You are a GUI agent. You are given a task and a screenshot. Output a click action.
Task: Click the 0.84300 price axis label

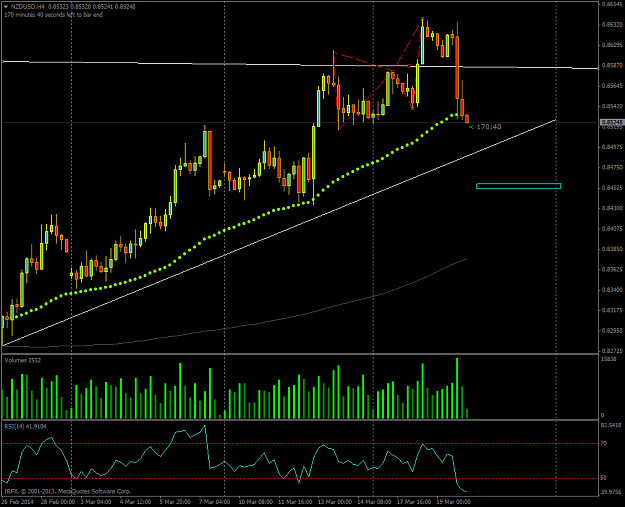click(612, 208)
